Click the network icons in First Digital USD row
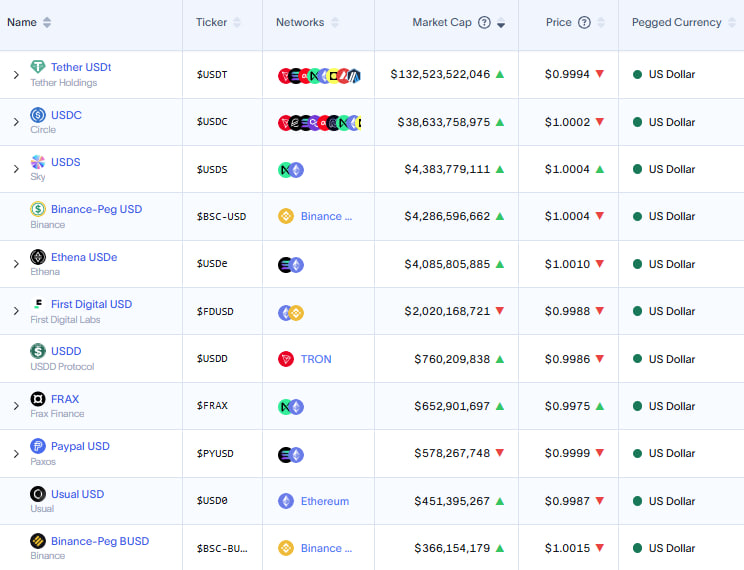This screenshot has width=744, height=570. click(x=291, y=312)
